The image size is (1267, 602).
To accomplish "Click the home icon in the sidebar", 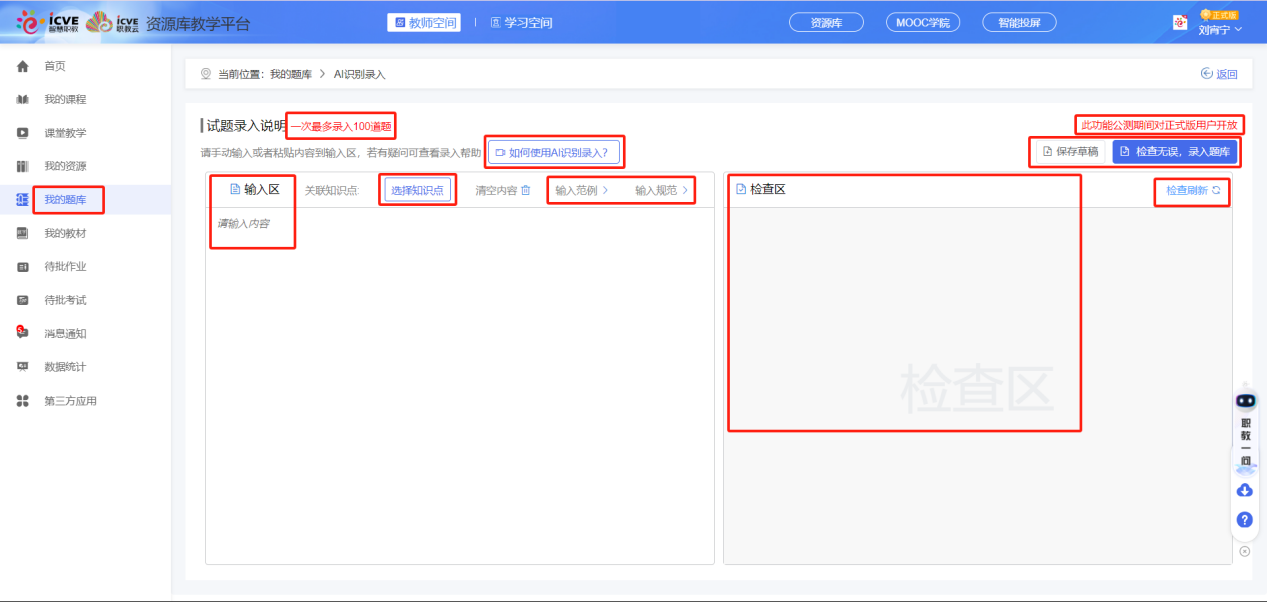I will click(22, 66).
